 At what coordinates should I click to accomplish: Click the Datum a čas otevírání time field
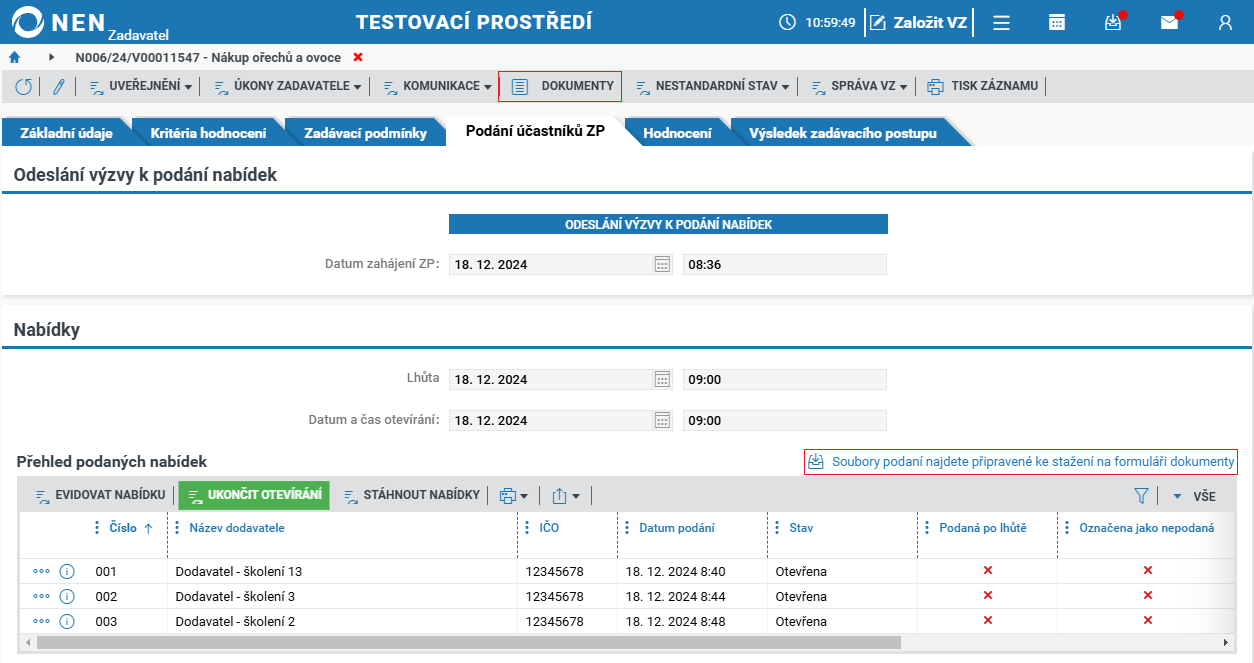(x=785, y=420)
